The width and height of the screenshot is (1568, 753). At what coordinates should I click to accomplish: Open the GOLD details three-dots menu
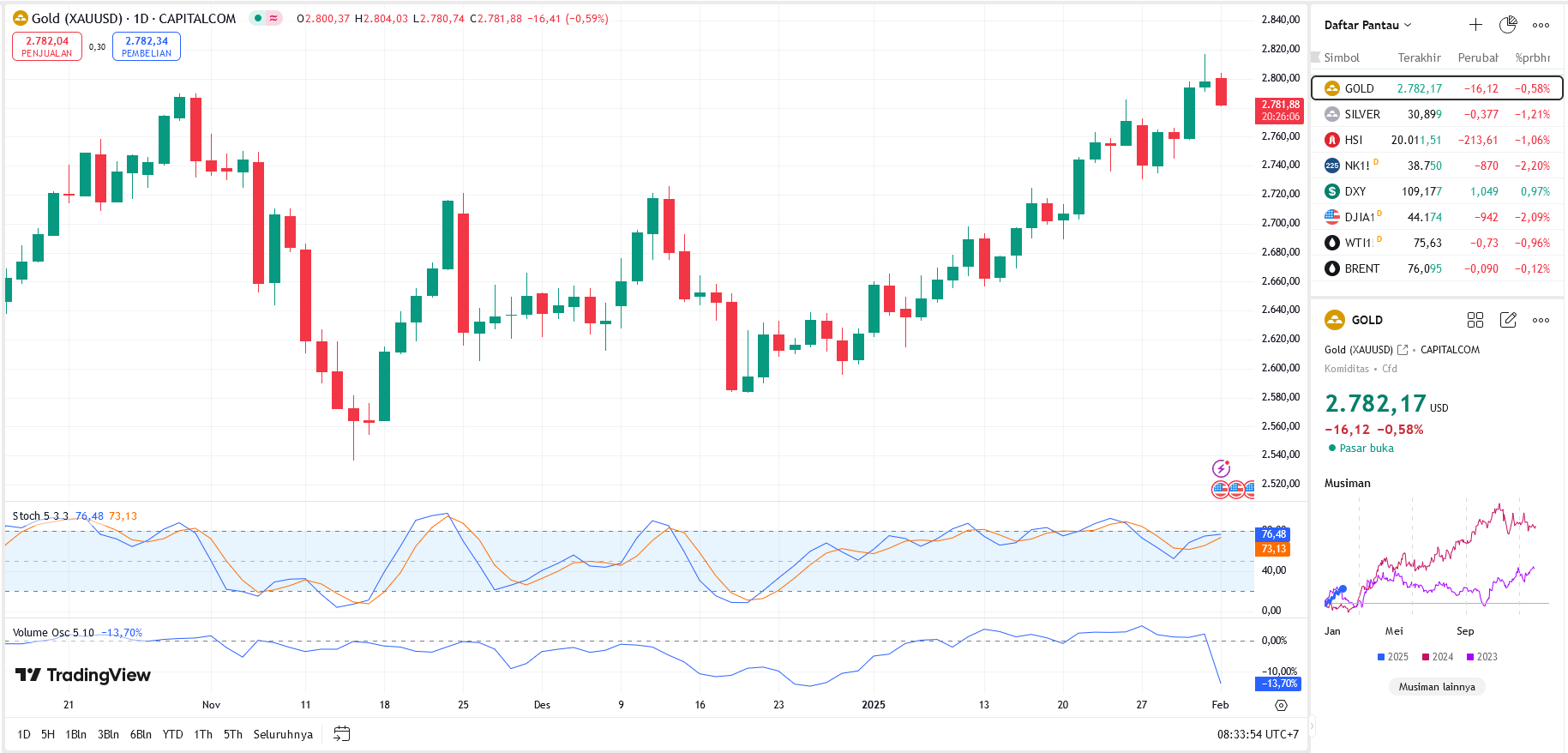click(x=1541, y=320)
